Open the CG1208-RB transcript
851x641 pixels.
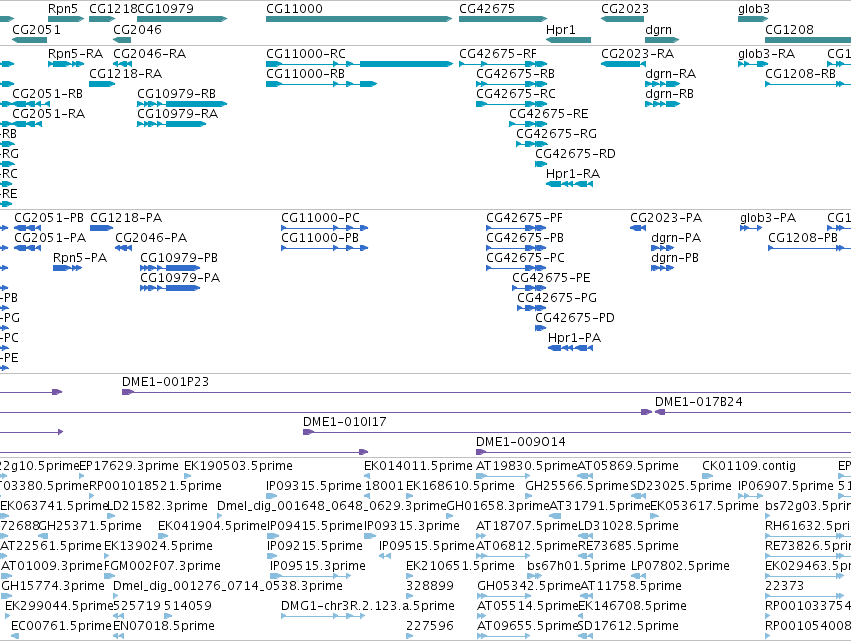[x=808, y=84]
